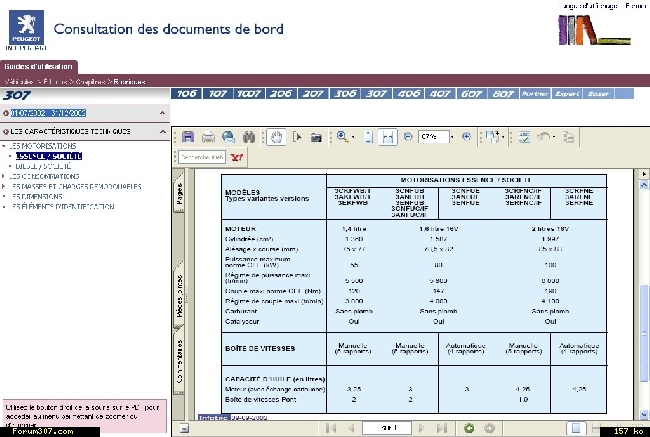The image size is (650, 437).
Task: Click the web search input field
Action: click(203, 157)
